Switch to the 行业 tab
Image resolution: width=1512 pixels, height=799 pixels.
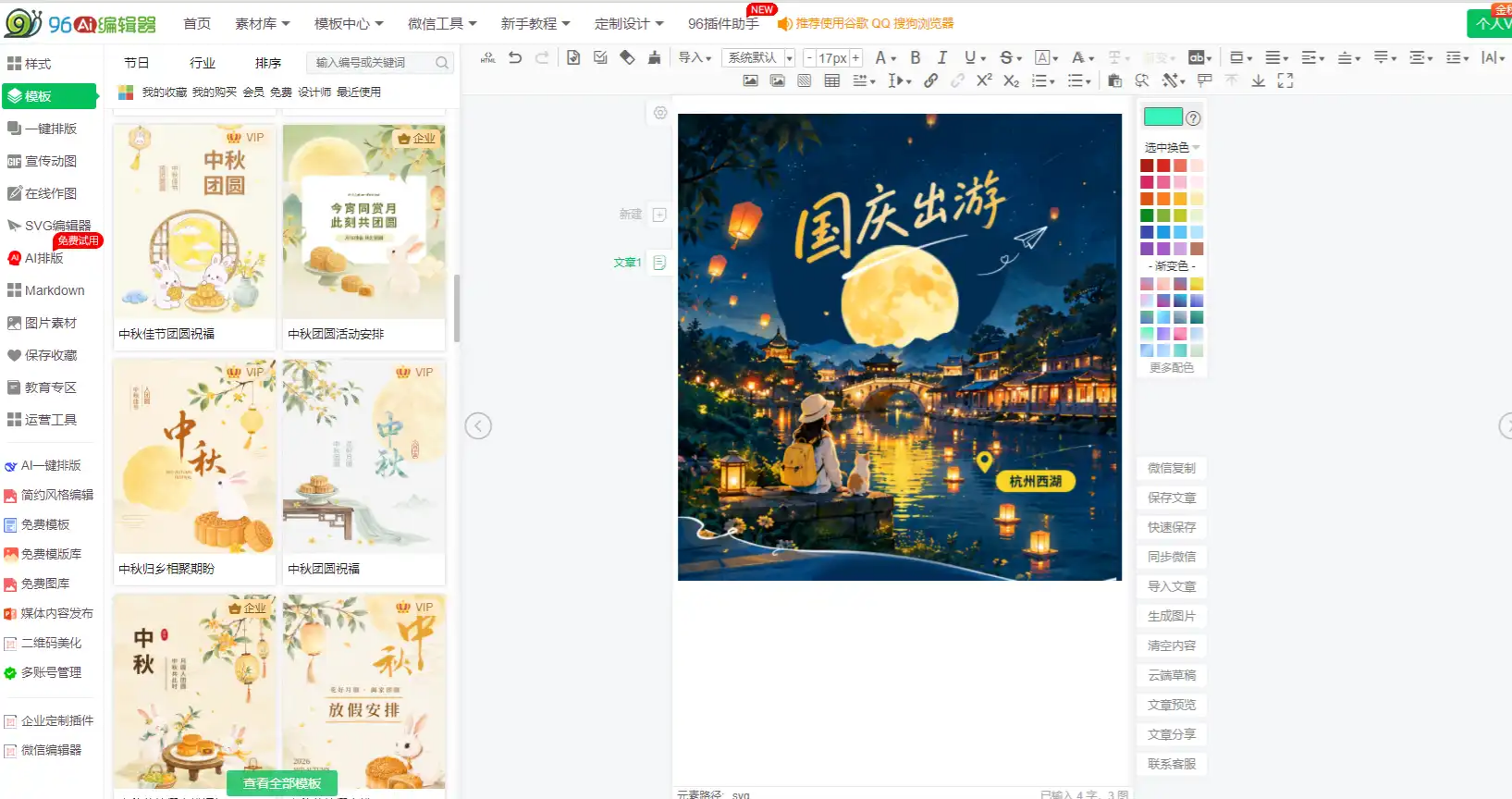[203, 63]
